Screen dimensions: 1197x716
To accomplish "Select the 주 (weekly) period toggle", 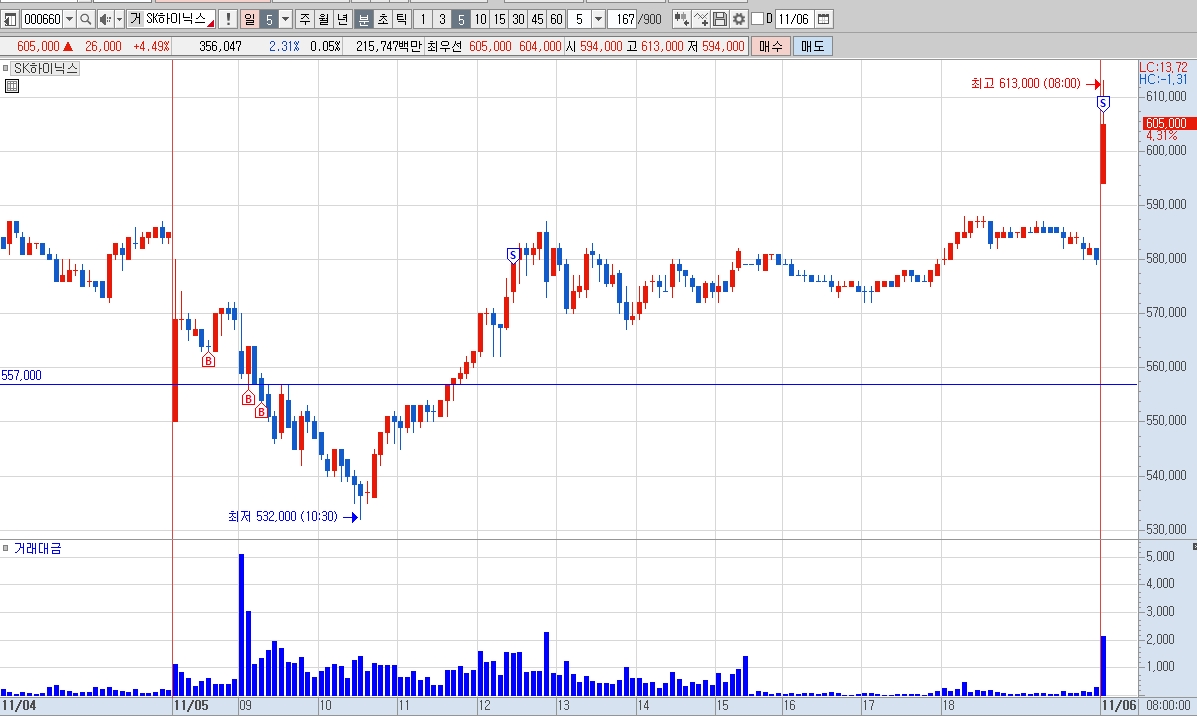I will 305,19.
